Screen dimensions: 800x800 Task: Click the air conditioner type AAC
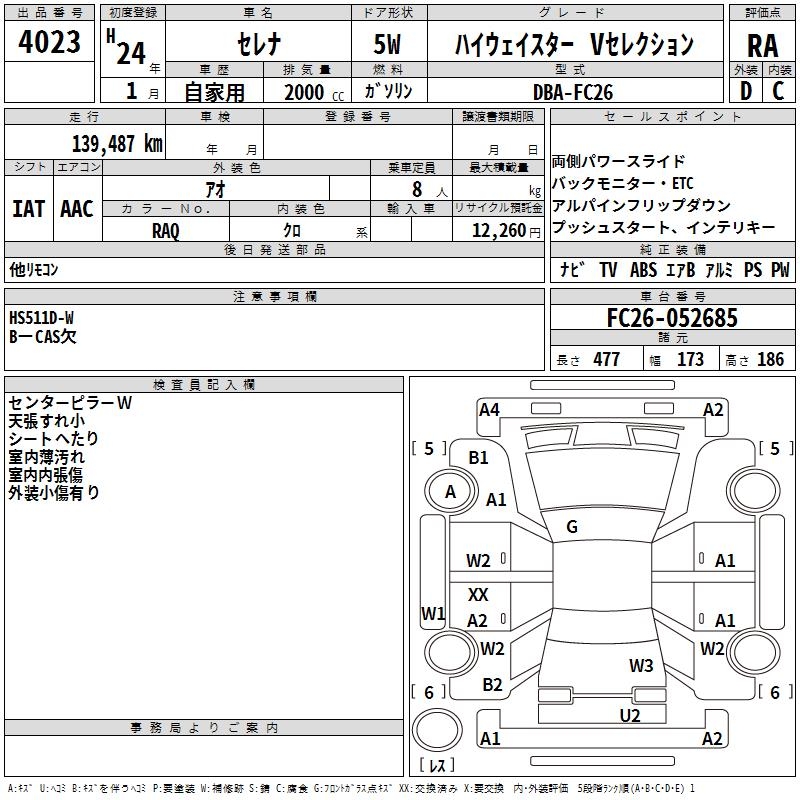tap(77, 209)
